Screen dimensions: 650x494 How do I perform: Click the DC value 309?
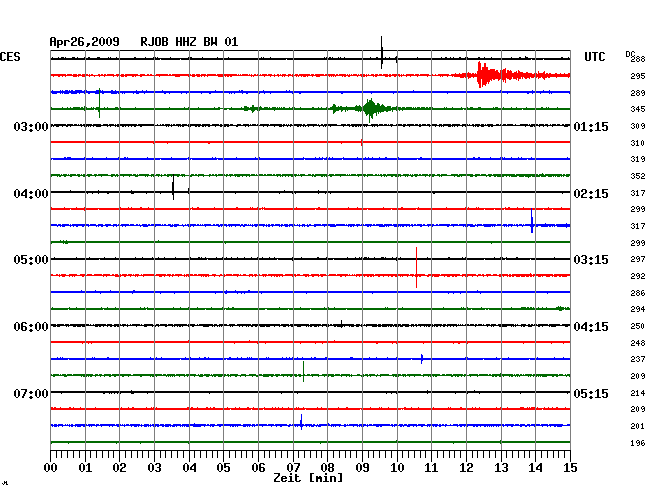(x=638, y=126)
